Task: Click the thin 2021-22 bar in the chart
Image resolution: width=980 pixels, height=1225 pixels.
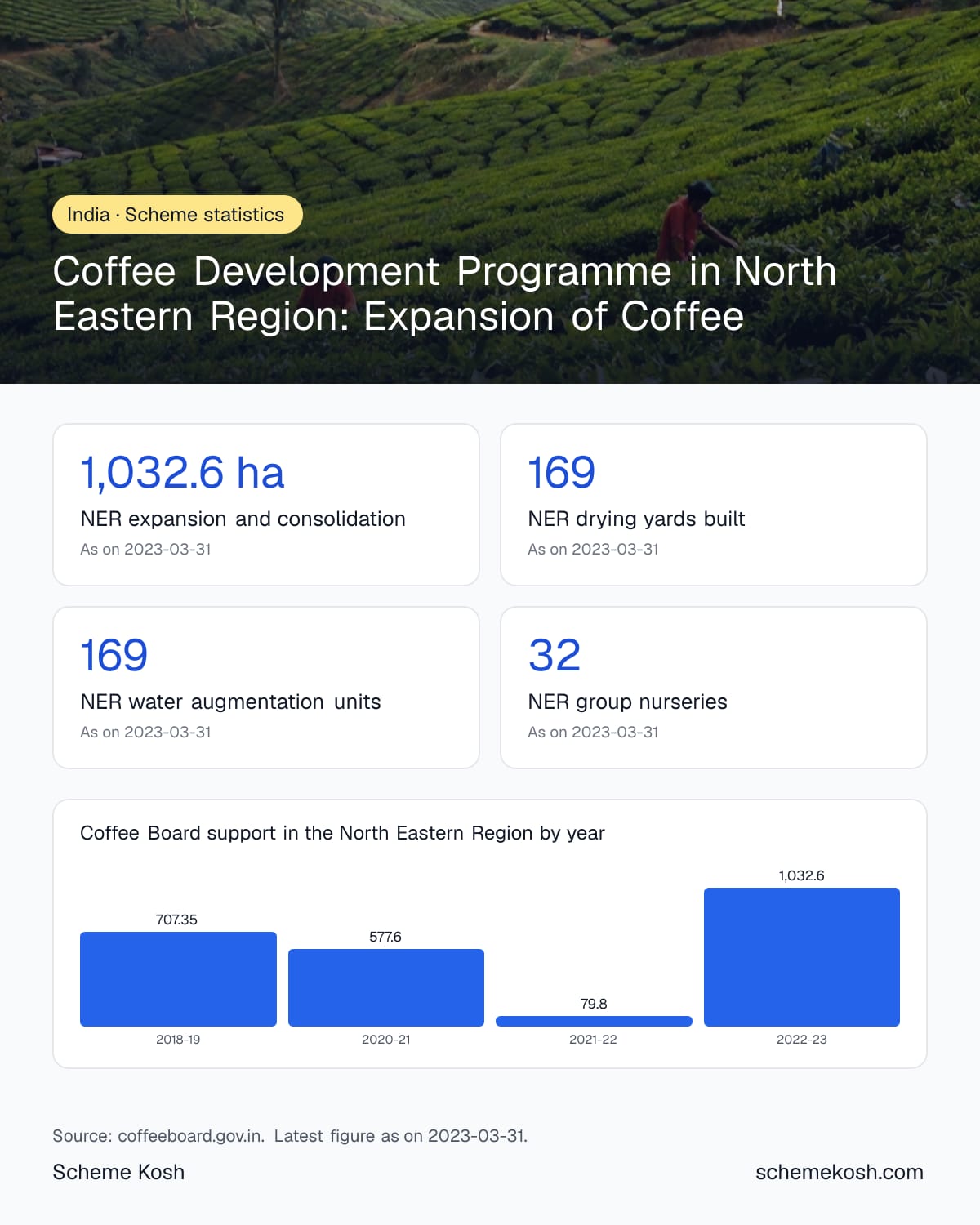Action: [594, 1021]
